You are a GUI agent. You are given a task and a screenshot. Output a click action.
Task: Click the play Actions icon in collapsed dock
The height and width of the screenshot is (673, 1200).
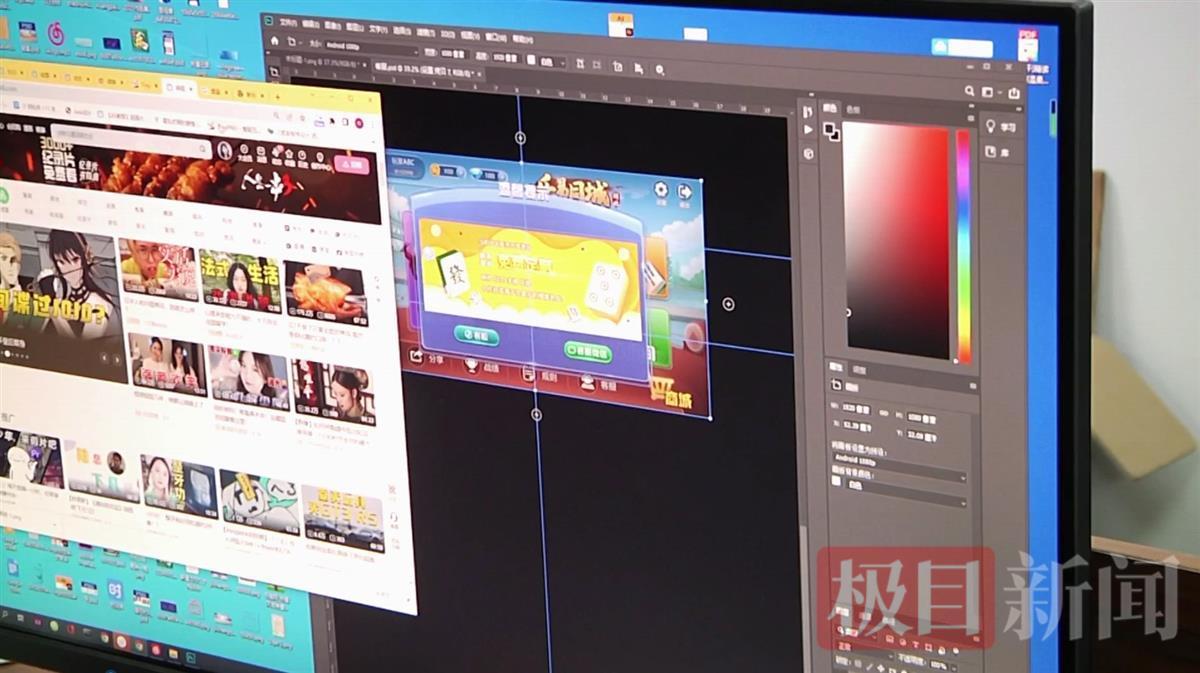[808, 130]
